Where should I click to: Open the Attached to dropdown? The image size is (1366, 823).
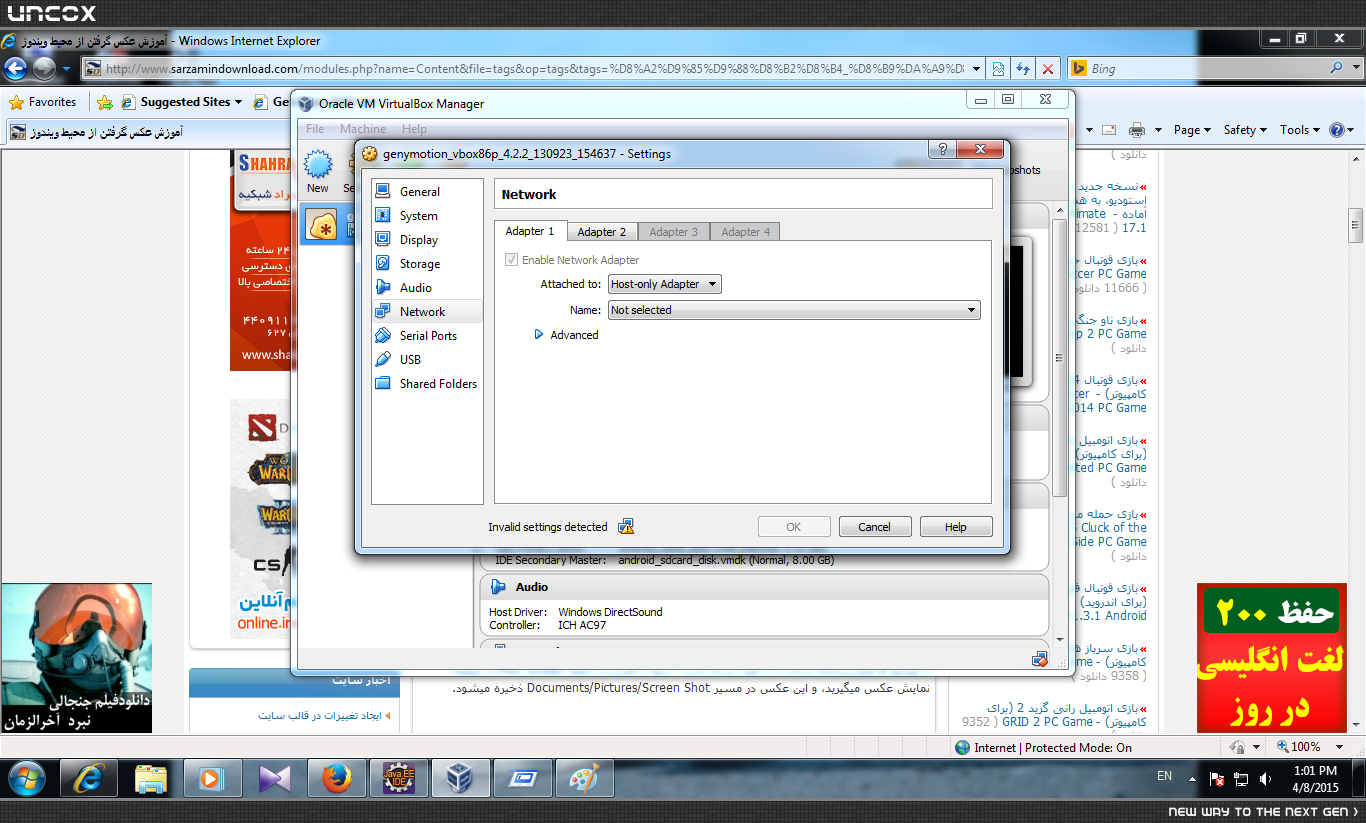click(x=665, y=284)
